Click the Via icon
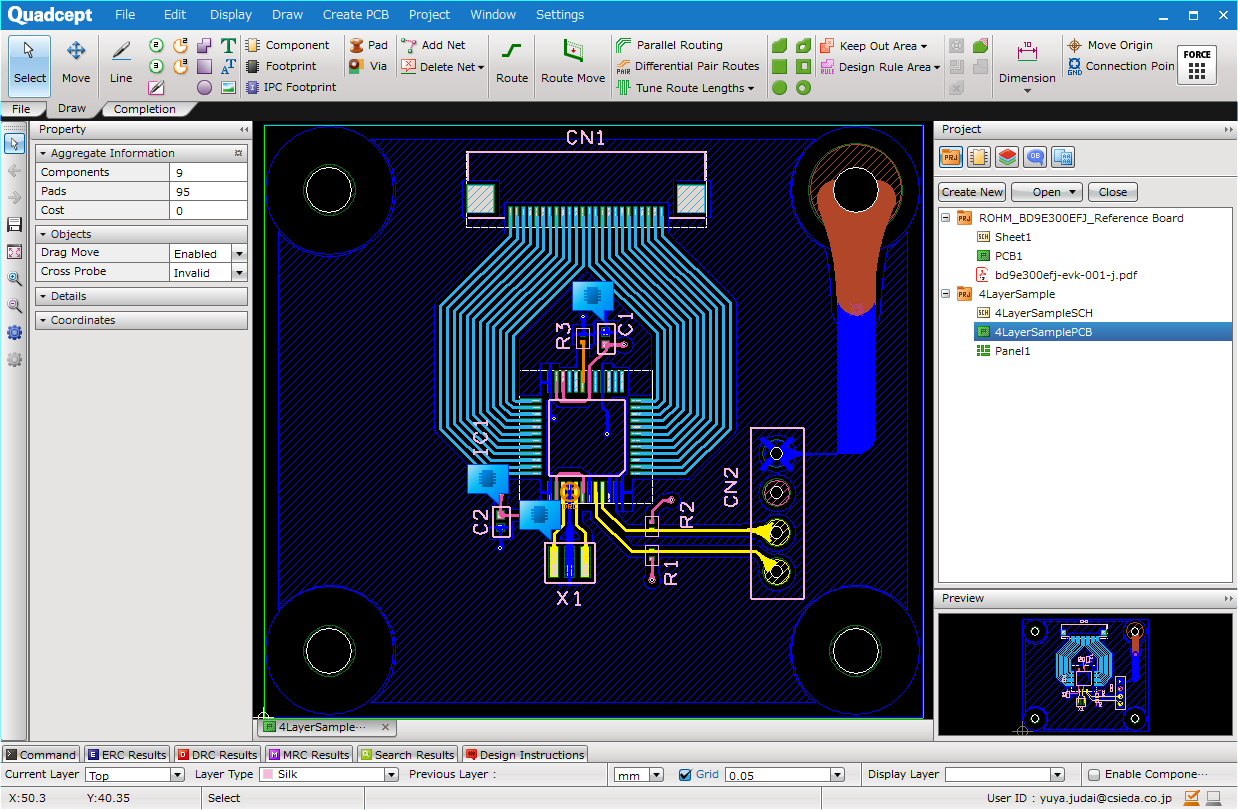 click(357, 66)
